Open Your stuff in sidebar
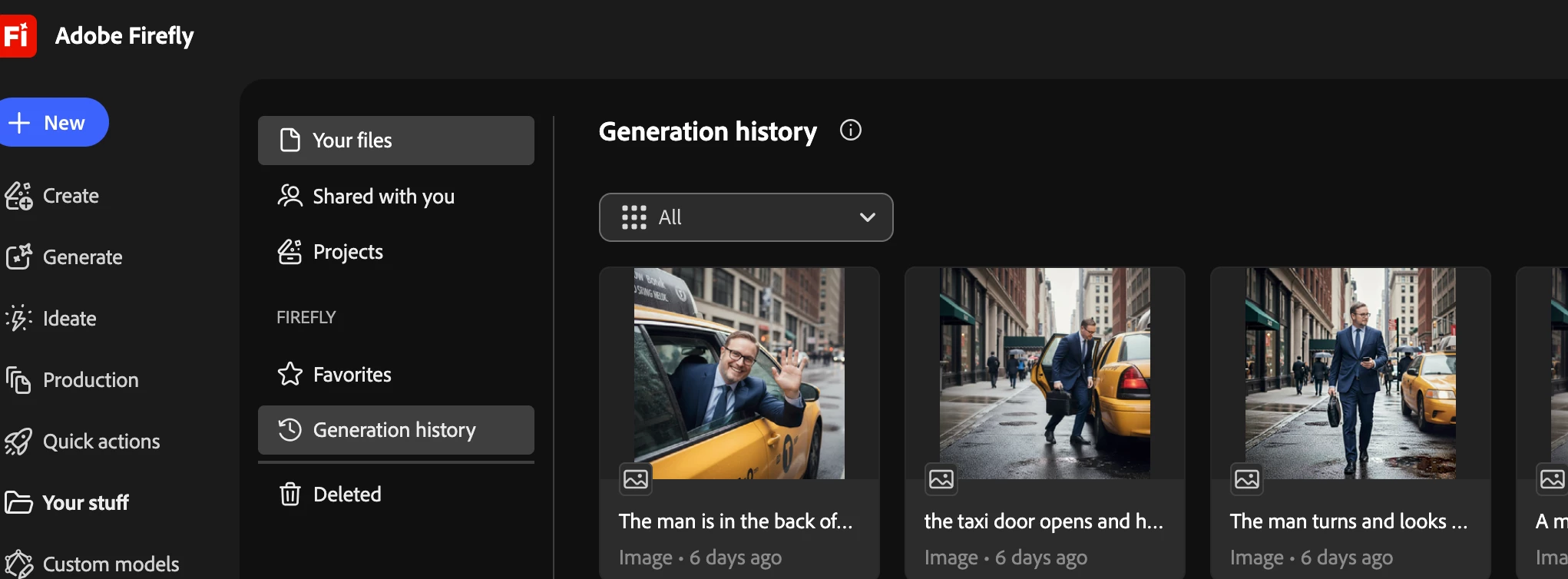This screenshot has height=579, width=1568. pyautogui.click(x=67, y=503)
